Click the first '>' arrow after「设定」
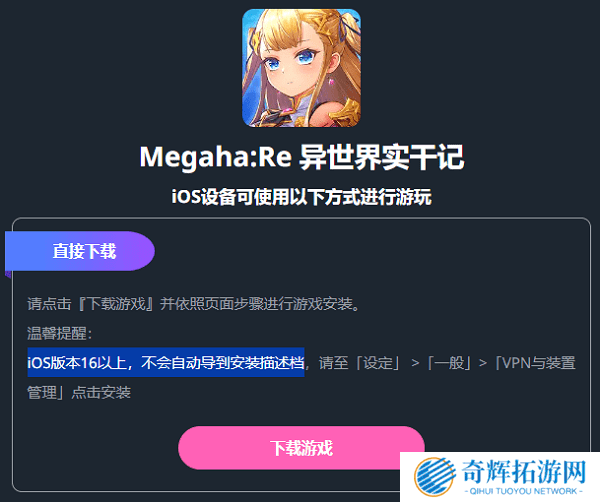 pyautogui.click(x=415, y=363)
